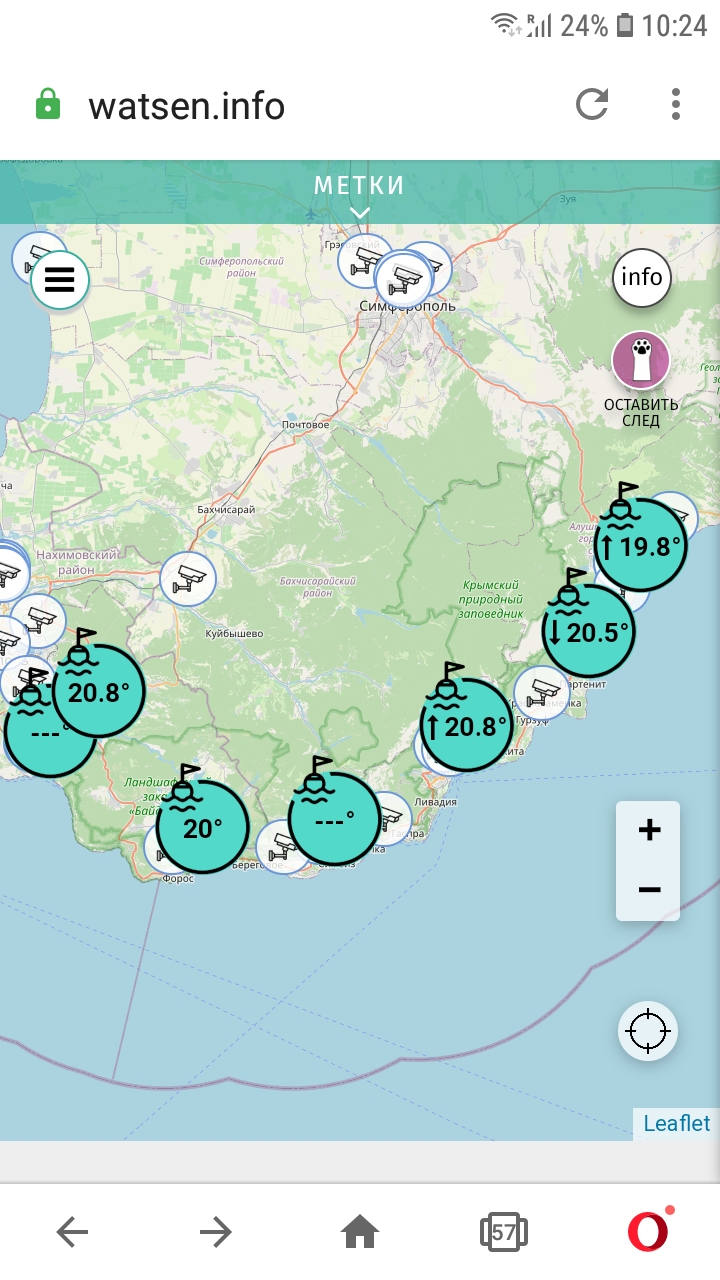Open the hamburger menu on the map

[60, 281]
